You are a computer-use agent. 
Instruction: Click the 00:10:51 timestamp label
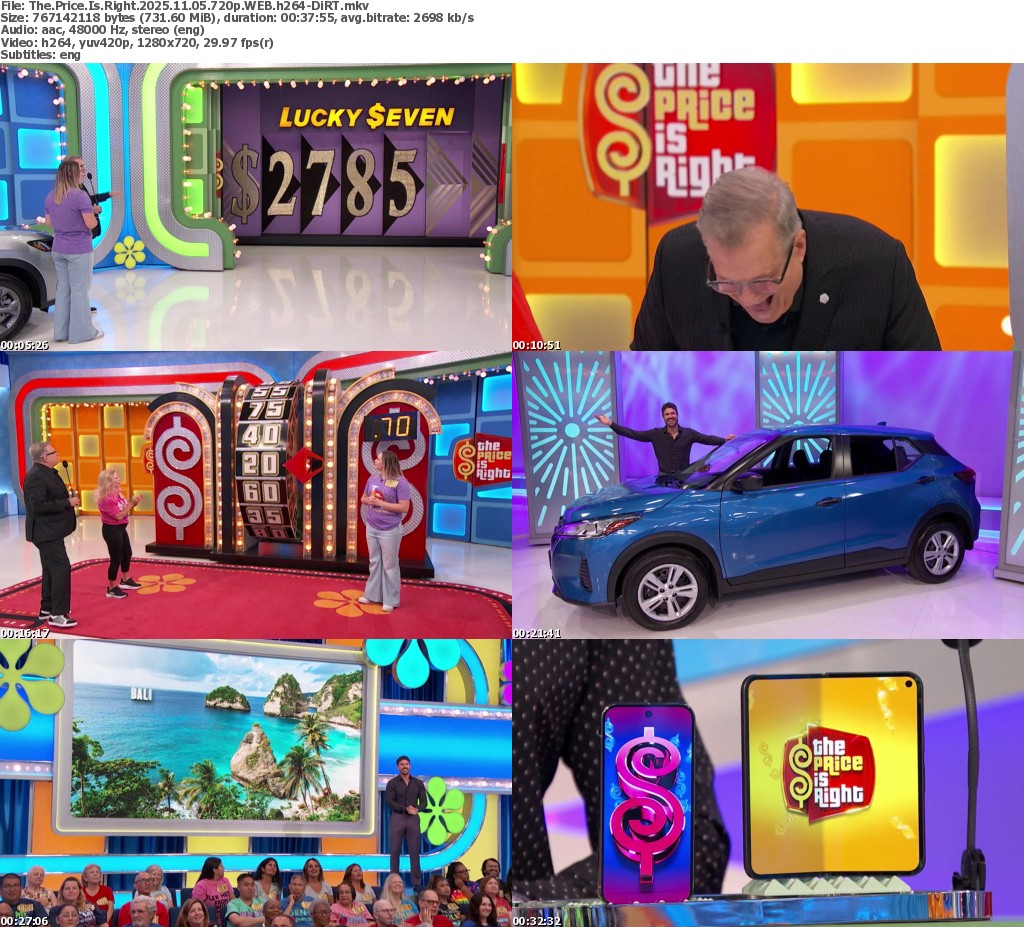point(536,345)
